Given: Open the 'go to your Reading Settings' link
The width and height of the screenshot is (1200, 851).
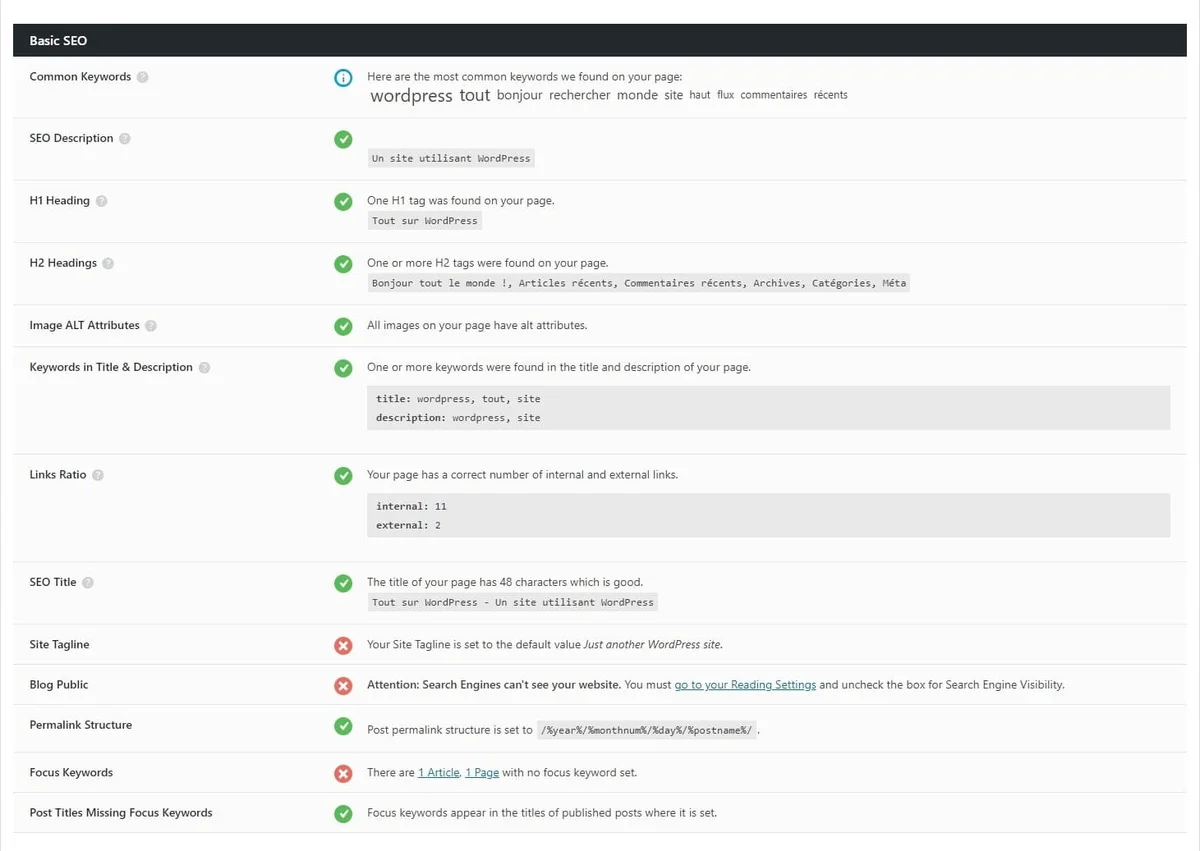Looking at the screenshot, I should click(745, 685).
